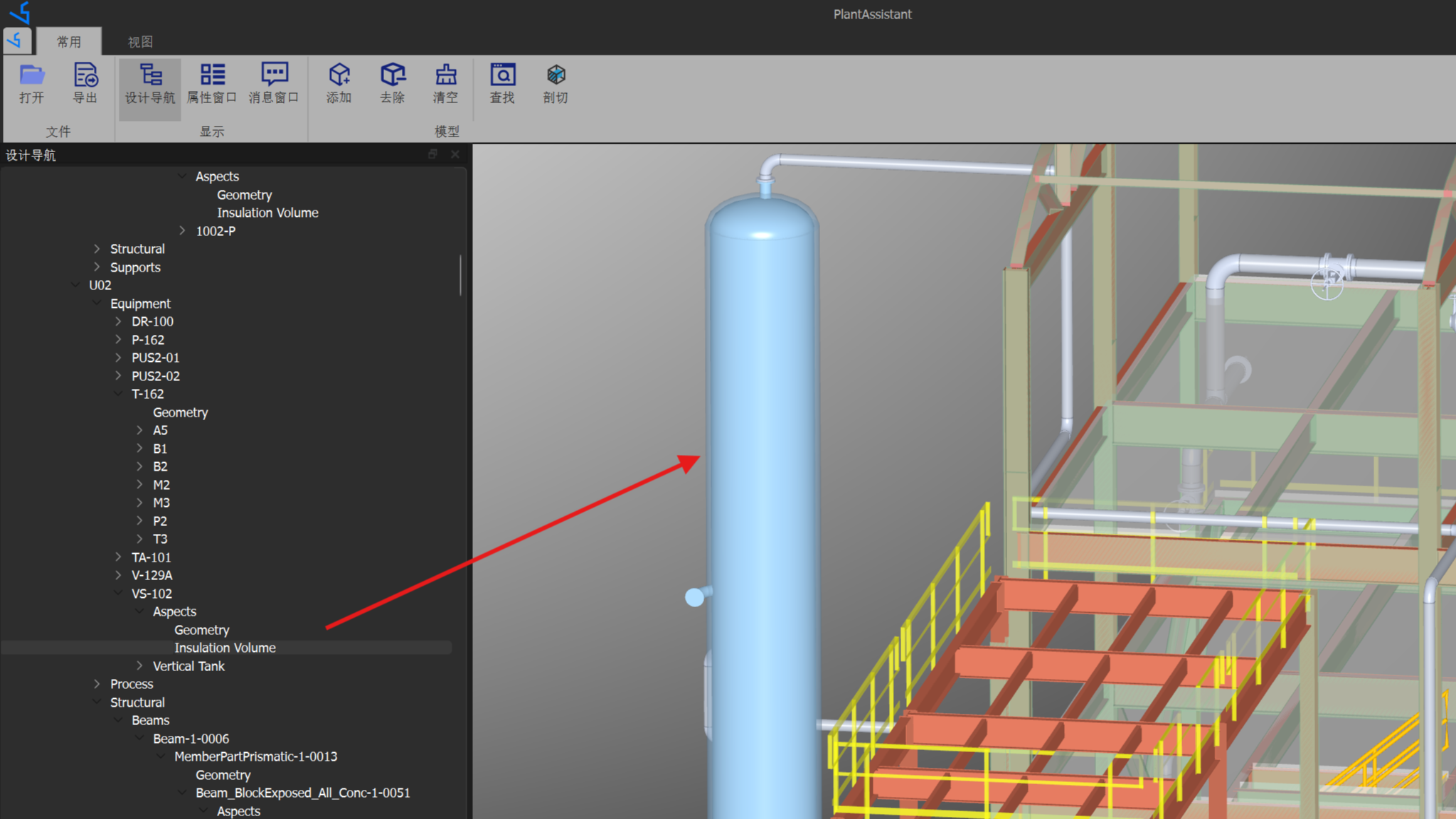This screenshot has height=819, width=1456.
Task: Select the Beam-1-0006 tree item
Action: pos(191,739)
